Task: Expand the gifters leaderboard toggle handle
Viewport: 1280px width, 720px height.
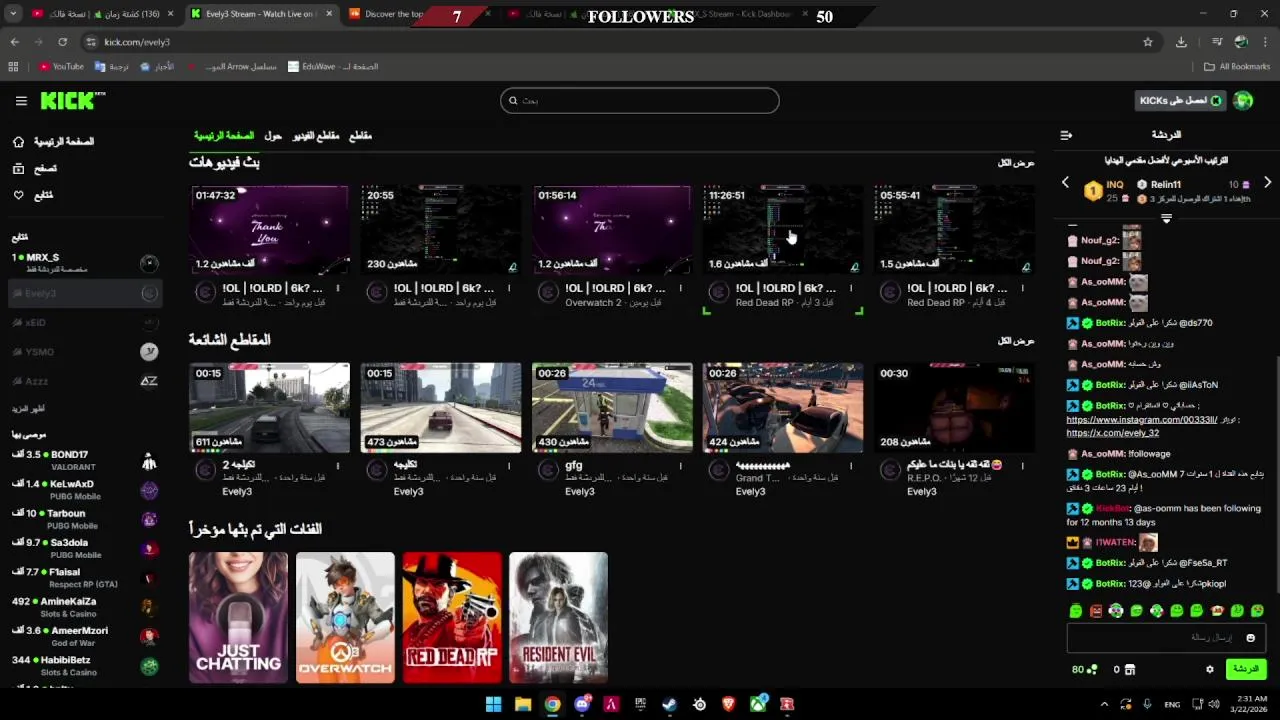Action: pos(1166,218)
